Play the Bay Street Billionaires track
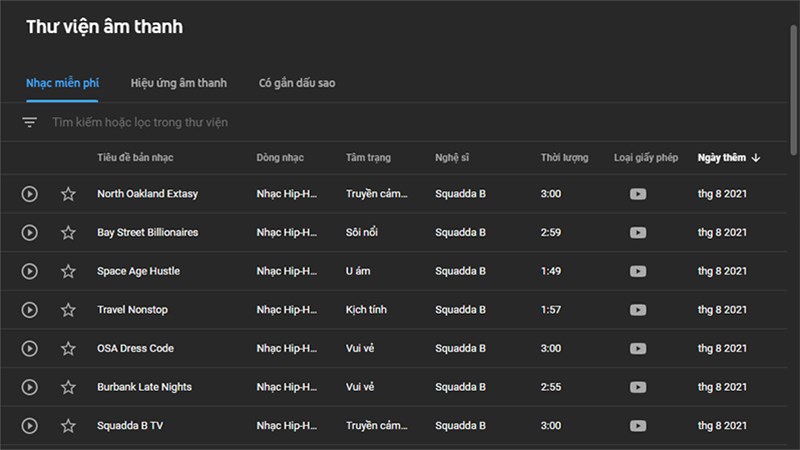800x450 pixels. click(30, 233)
